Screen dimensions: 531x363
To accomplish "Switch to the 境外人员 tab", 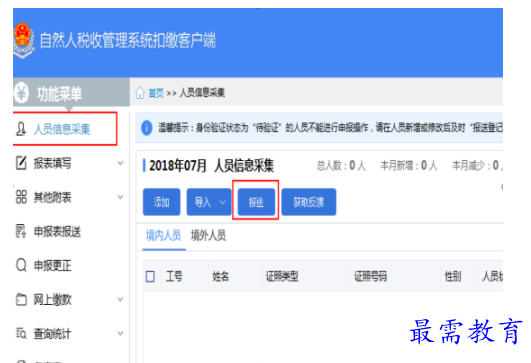I will click(x=208, y=235).
